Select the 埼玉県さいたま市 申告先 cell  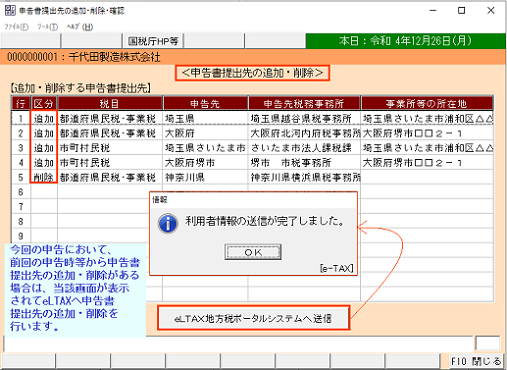[x=205, y=148]
